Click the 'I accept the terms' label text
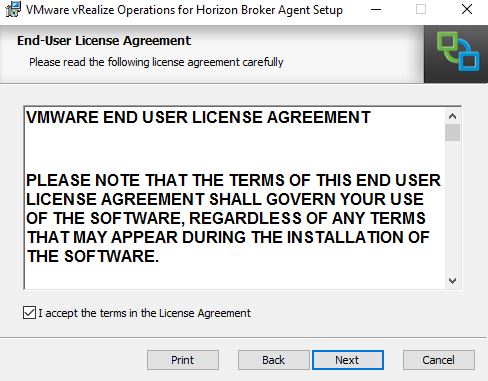488x381 pixels. coord(144,313)
